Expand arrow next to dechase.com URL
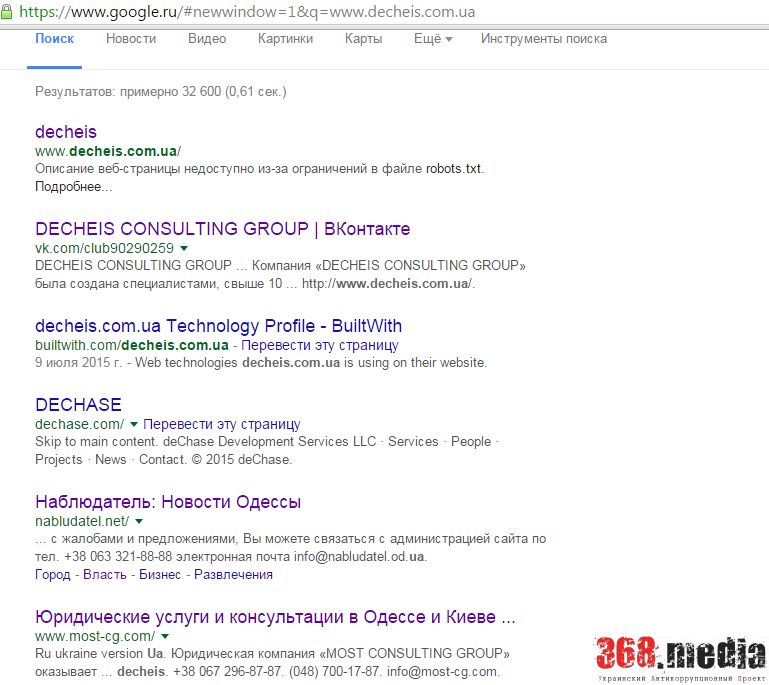The width and height of the screenshot is (769, 685). coord(134,424)
